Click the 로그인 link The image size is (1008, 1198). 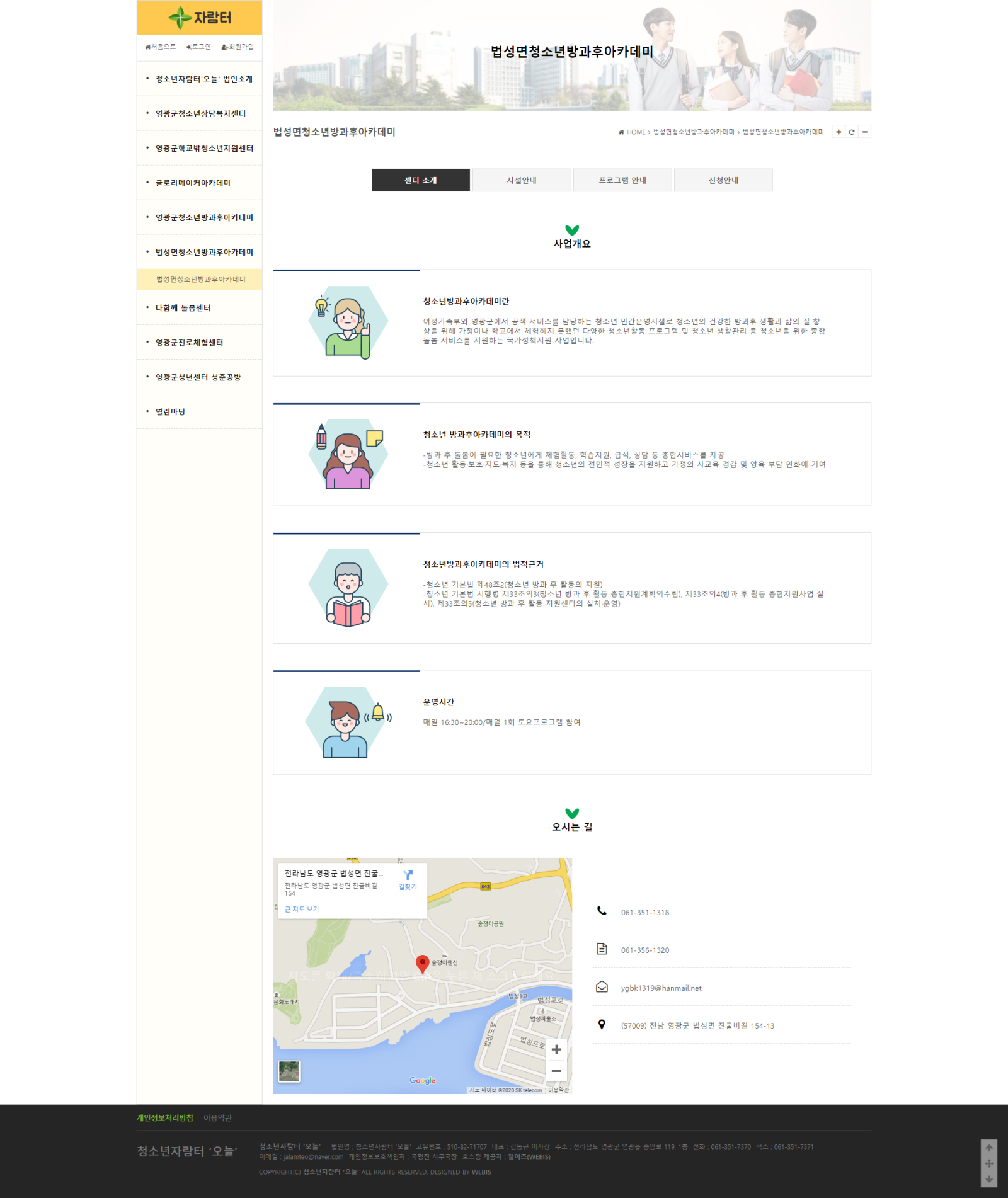pos(198,47)
